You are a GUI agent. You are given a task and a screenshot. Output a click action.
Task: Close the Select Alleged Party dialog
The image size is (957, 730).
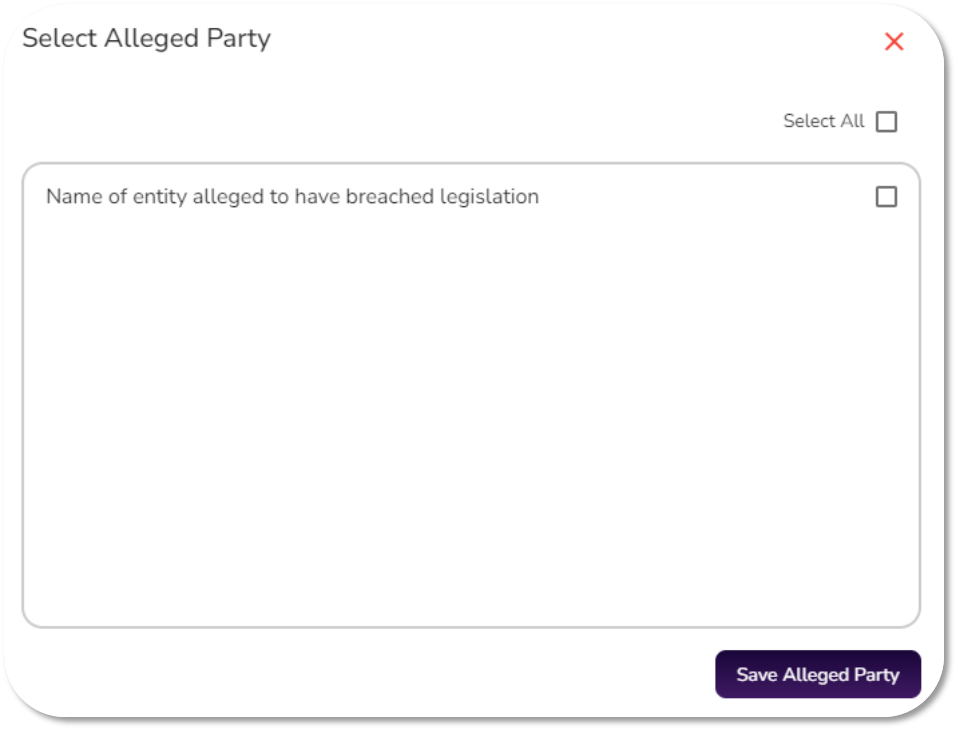click(x=894, y=42)
